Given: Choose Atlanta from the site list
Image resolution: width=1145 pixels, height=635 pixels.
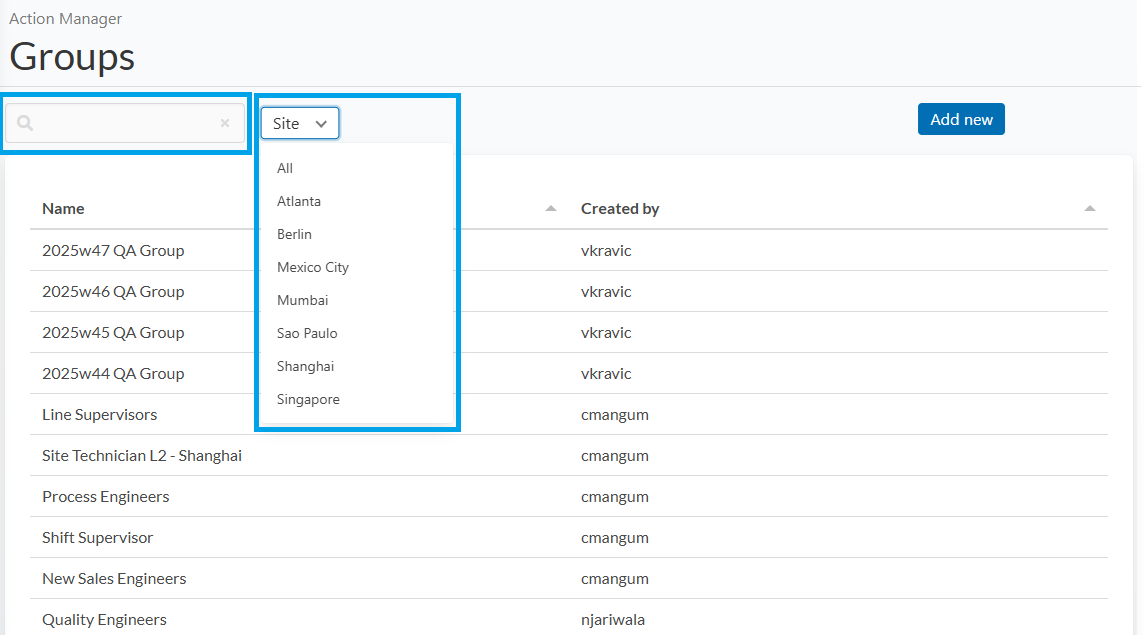Looking at the screenshot, I should (x=299, y=201).
